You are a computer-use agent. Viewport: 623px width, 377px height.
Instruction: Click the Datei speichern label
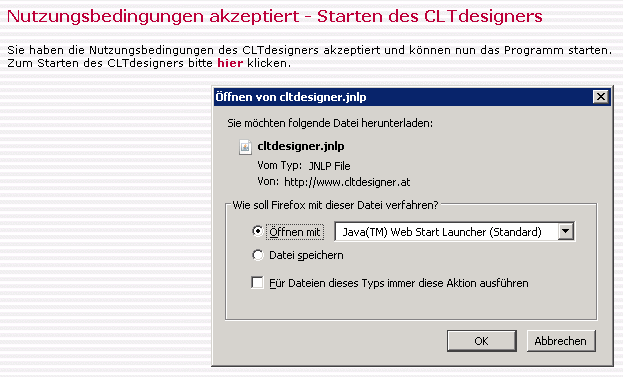click(x=306, y=255)
